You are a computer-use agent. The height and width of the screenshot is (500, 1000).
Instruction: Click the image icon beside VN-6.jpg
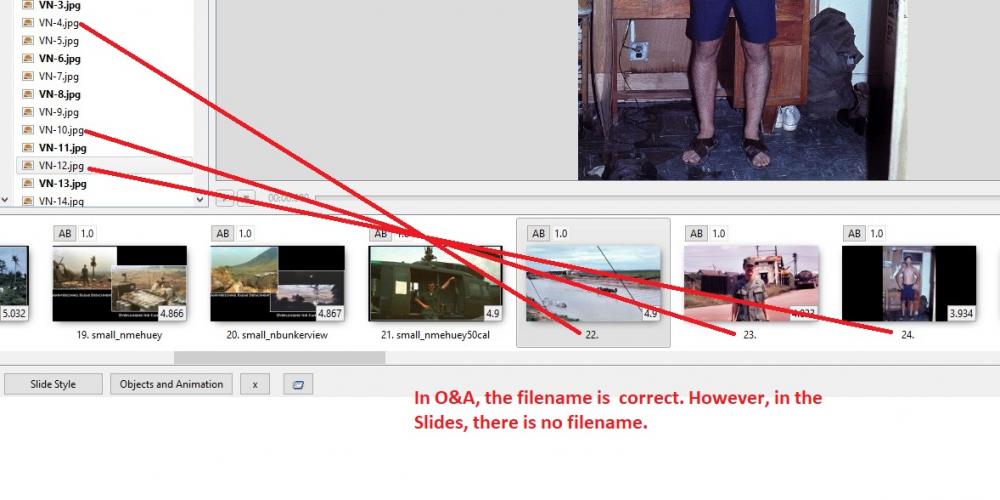[x=27, y=58]
